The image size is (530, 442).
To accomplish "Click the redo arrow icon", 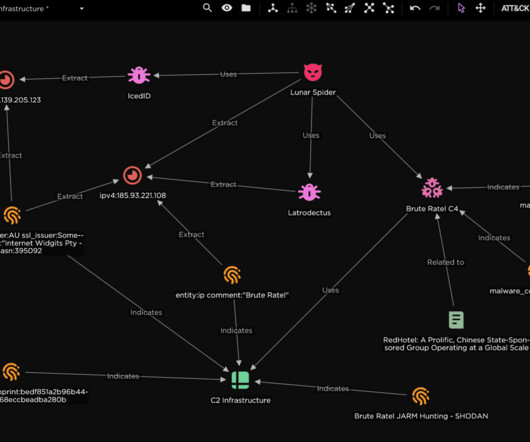I will [434, 8].
